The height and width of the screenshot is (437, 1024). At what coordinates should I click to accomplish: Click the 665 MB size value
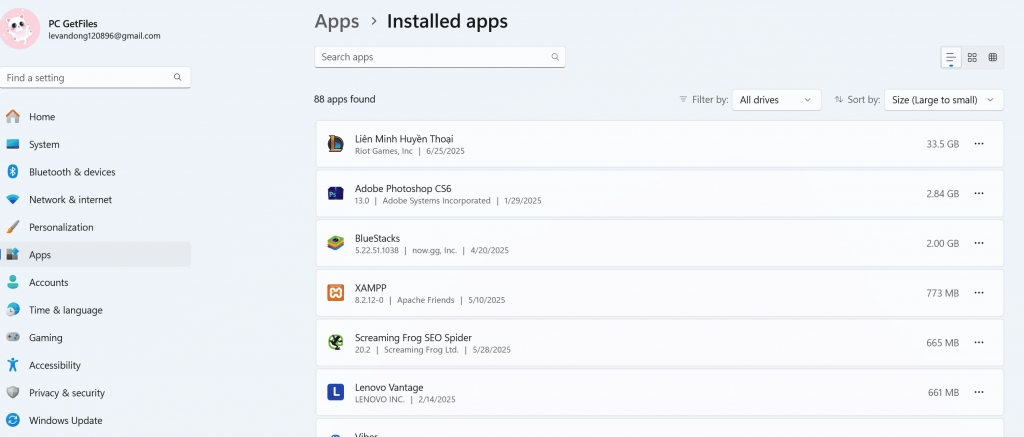click(x=942, y=342)
